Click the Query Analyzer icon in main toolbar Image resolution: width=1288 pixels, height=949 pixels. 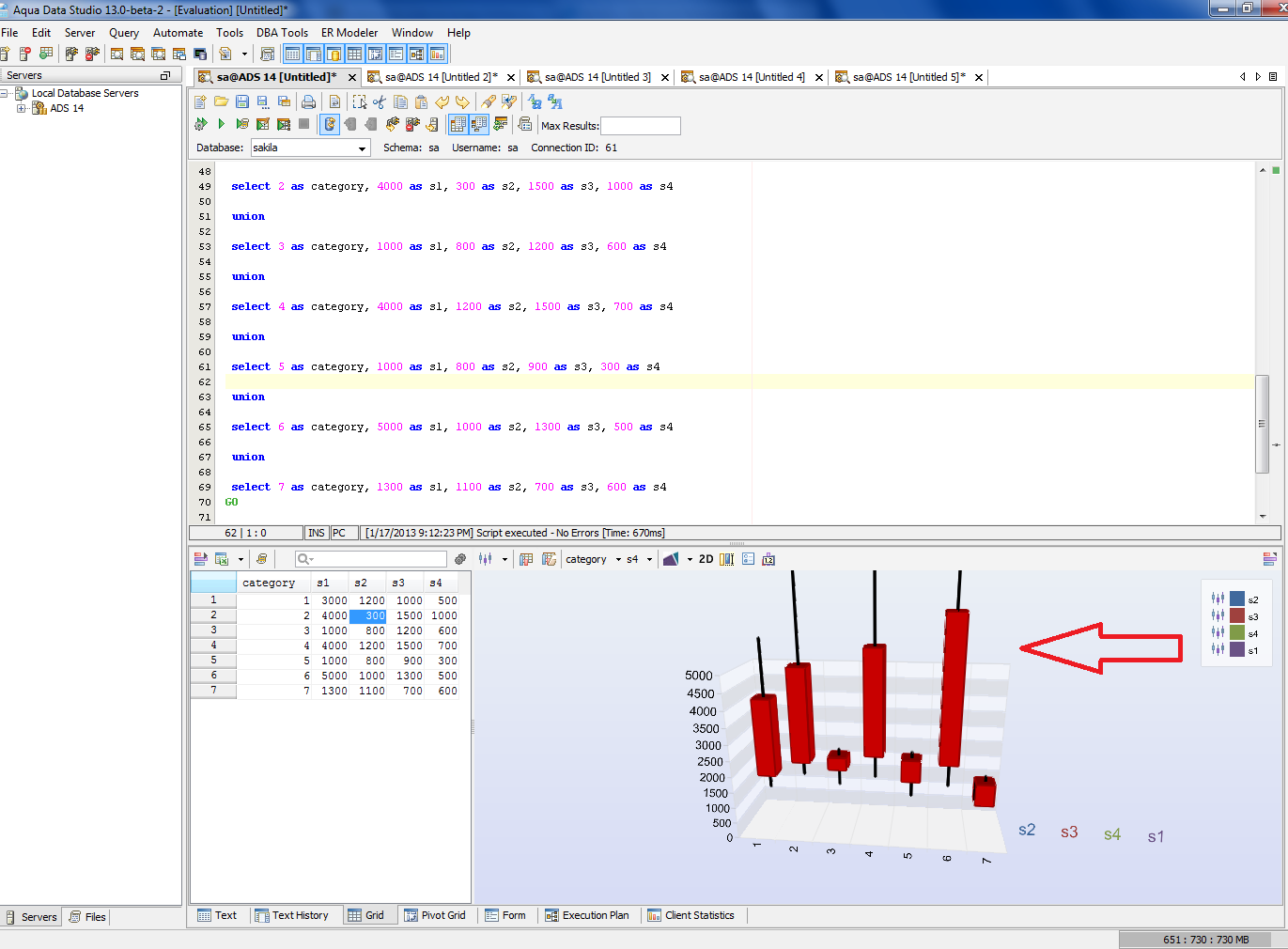116,54
